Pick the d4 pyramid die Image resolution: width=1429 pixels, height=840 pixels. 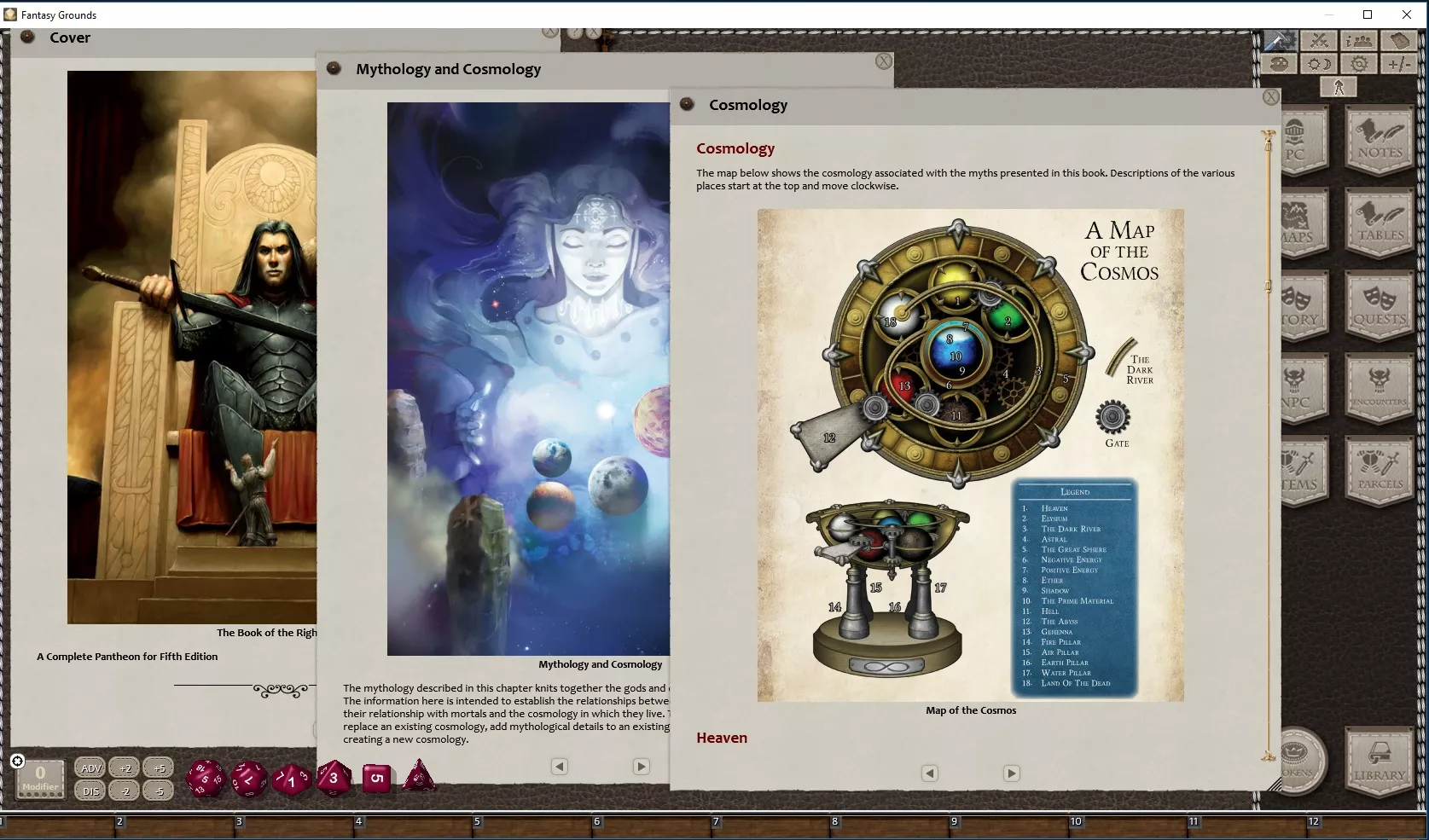coord(418,776)
